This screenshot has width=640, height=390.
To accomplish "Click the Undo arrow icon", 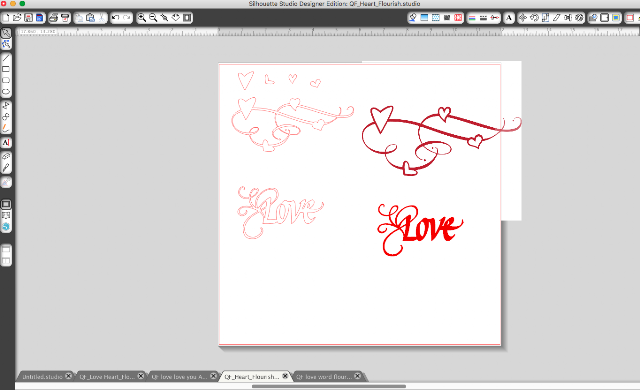I will [x=116, y=18].
